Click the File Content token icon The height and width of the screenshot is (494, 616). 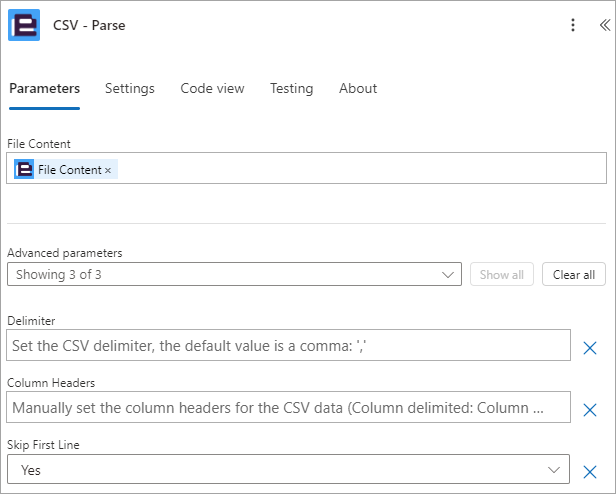click(x=24, y=169)
